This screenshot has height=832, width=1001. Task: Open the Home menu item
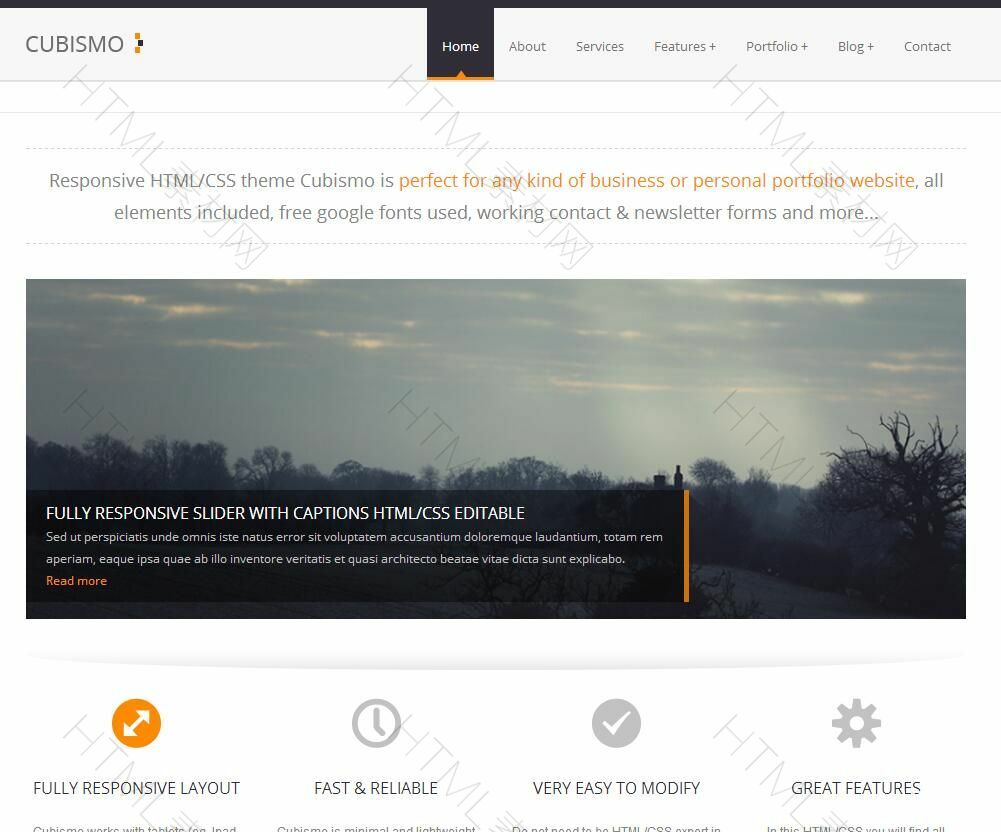(x=460, y=46)
